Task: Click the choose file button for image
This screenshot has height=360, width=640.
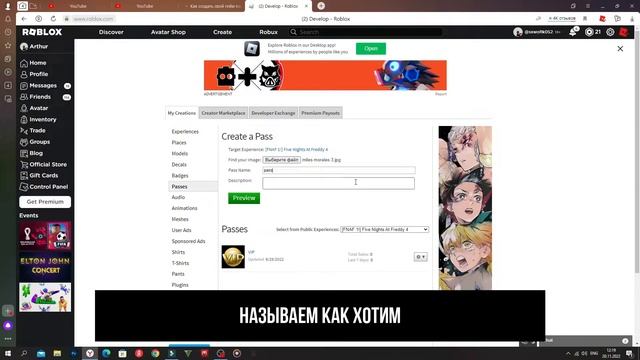Action: point(282,160)
